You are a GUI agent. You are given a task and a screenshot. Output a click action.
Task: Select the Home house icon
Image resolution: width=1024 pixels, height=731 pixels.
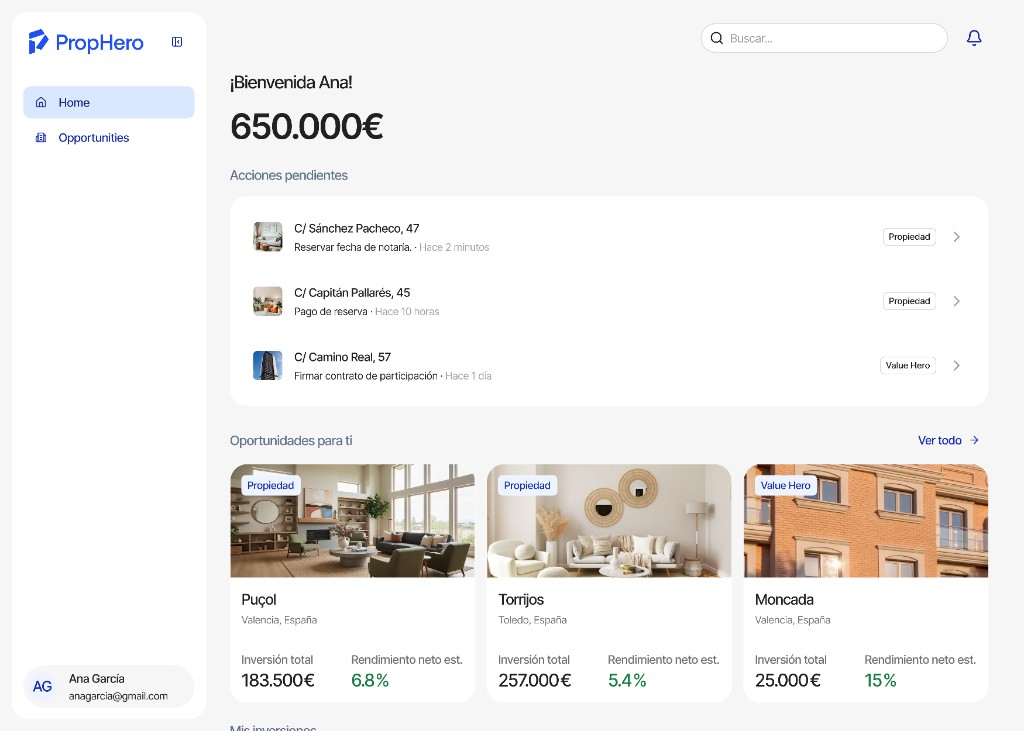41,102
